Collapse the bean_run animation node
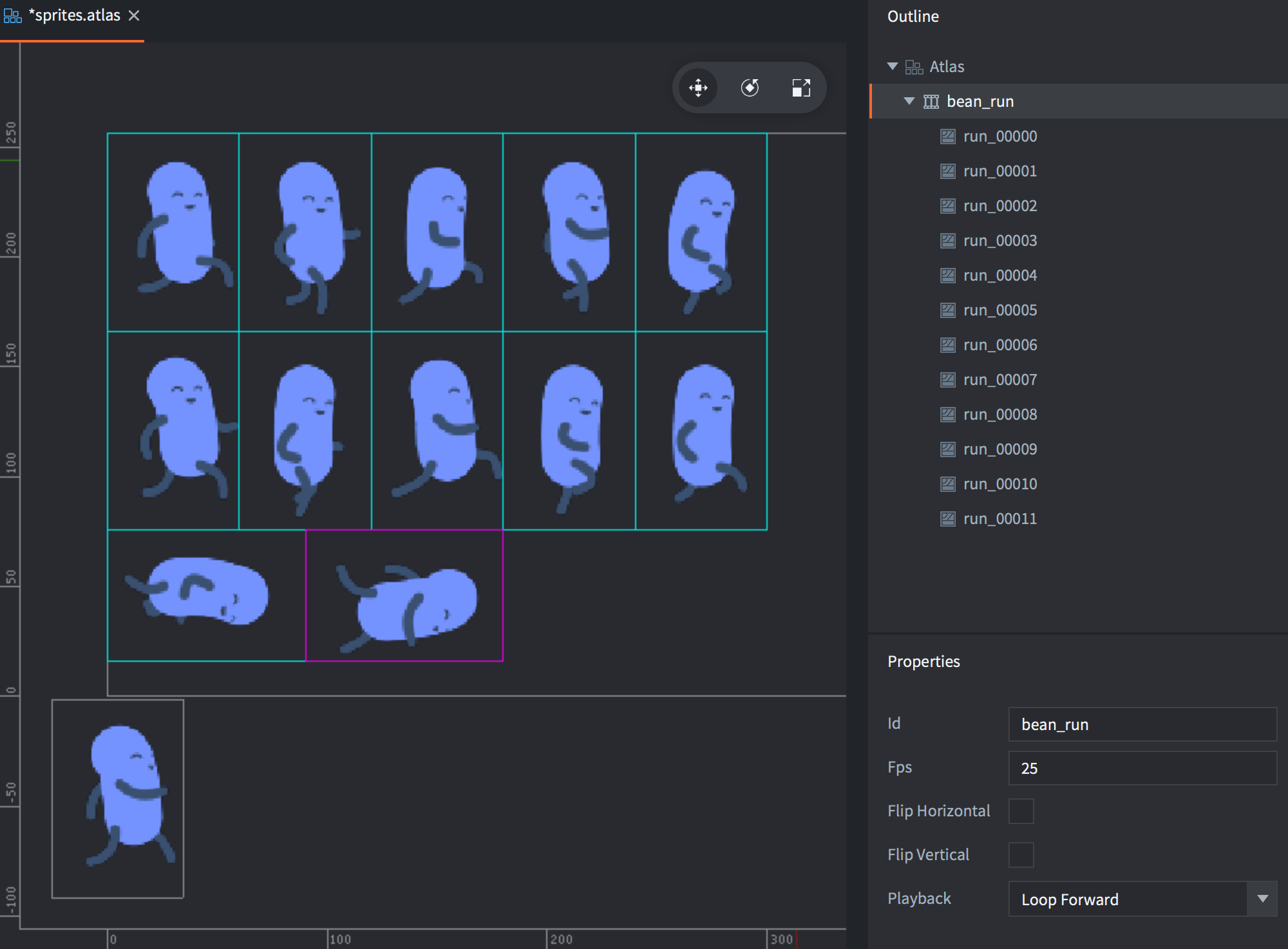Viewport: 1288px width, 949px height. (x=909, y=101)
